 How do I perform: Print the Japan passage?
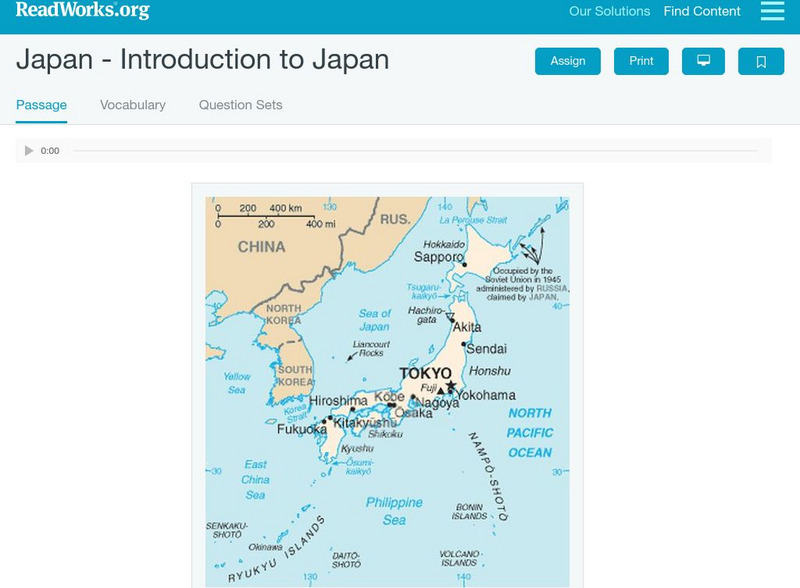(x=641, y=61)
